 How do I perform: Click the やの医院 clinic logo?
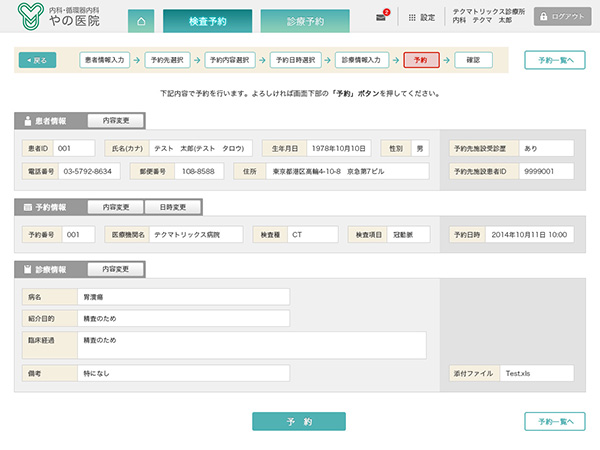(x=60, y=17)
